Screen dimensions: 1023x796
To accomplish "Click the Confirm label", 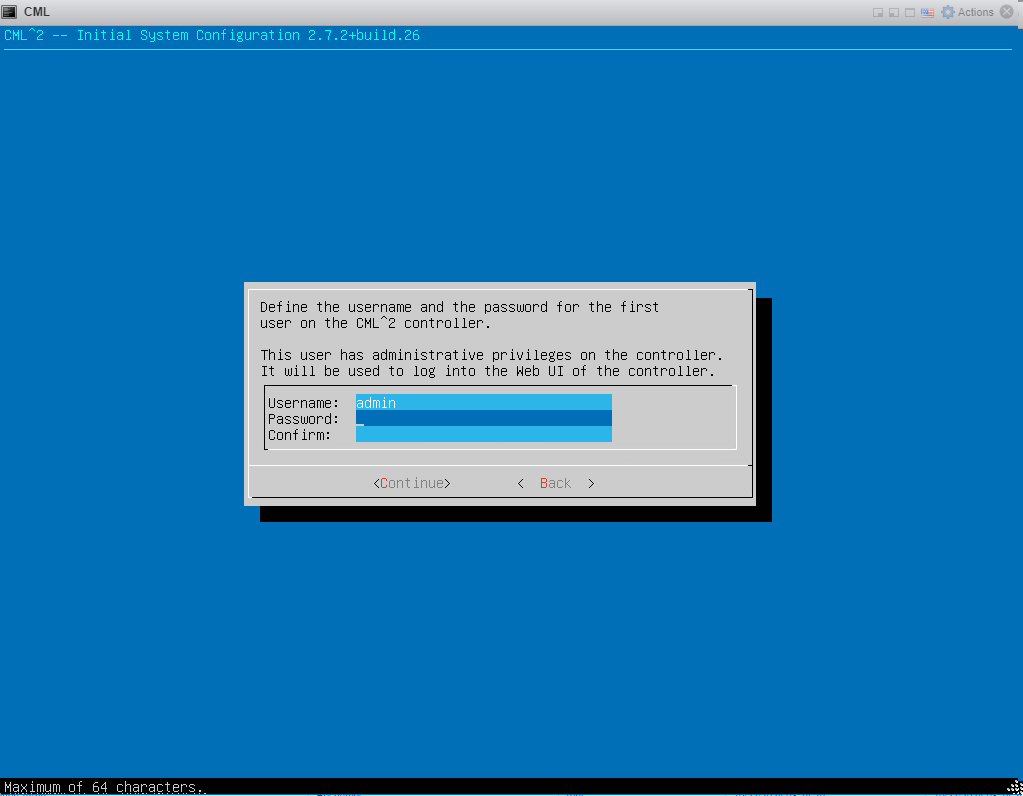I will coord(299,435).
